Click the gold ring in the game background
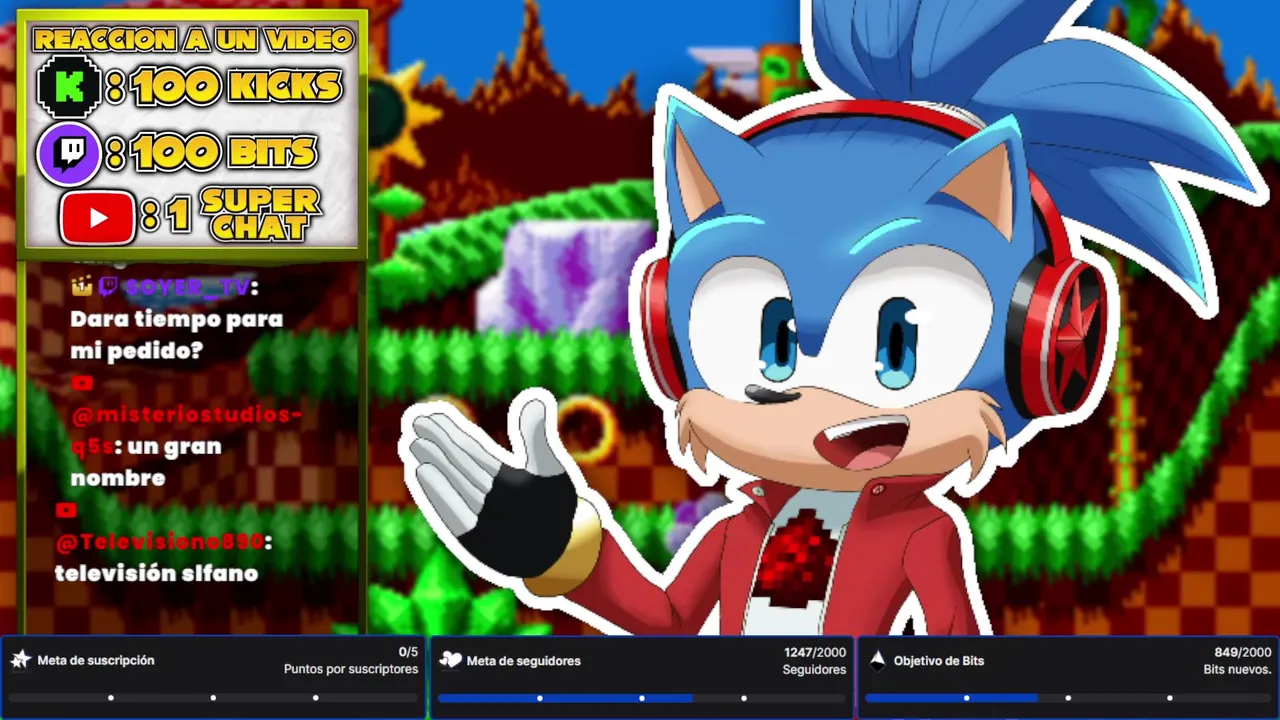Screen dimensions: 1280x720 tap(588, 428)
